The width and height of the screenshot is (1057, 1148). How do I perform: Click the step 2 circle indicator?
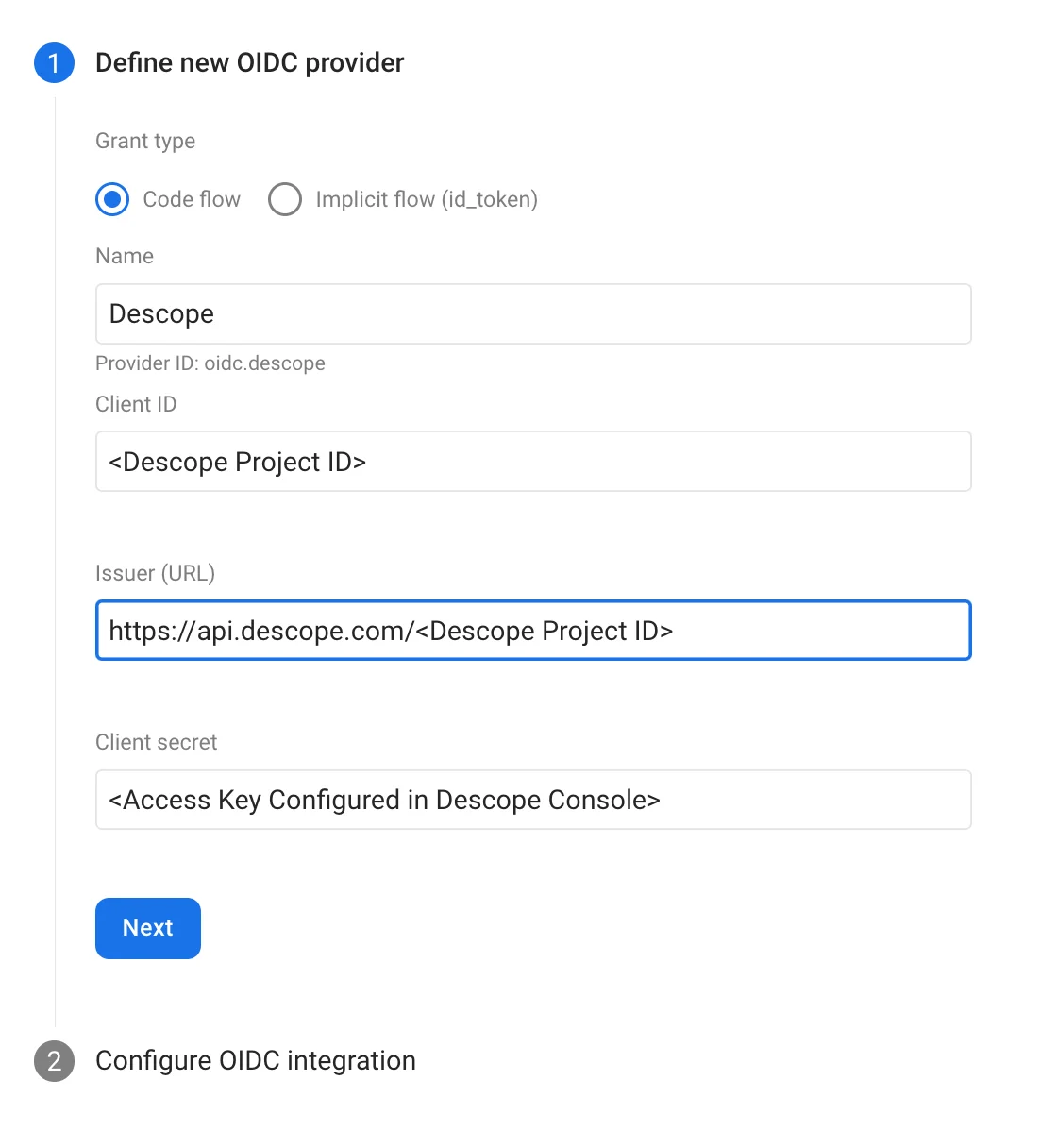[54, 1060]
